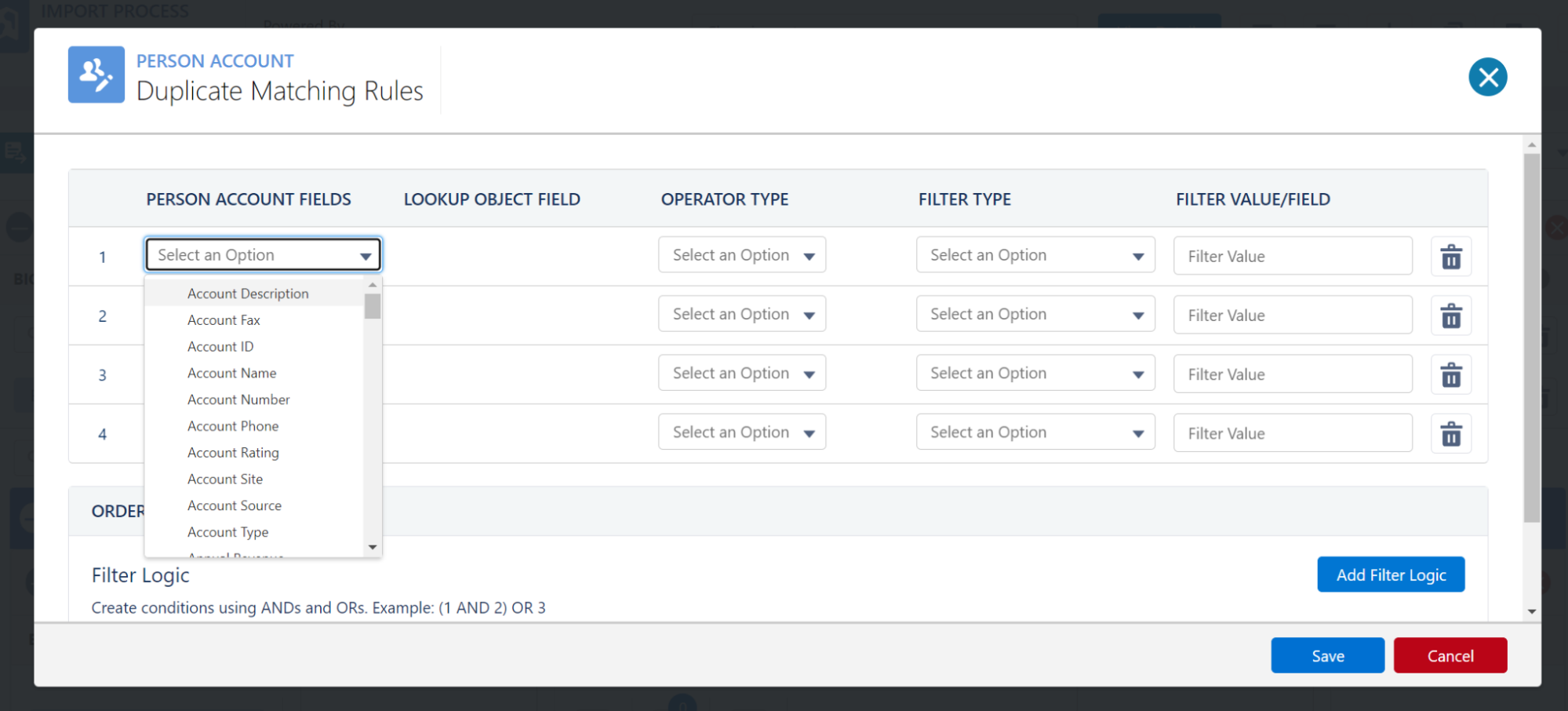Close the Duplicate Matching Rules dialog
Viewport: 1568px width, 711px height.
tap(1487, 77)
